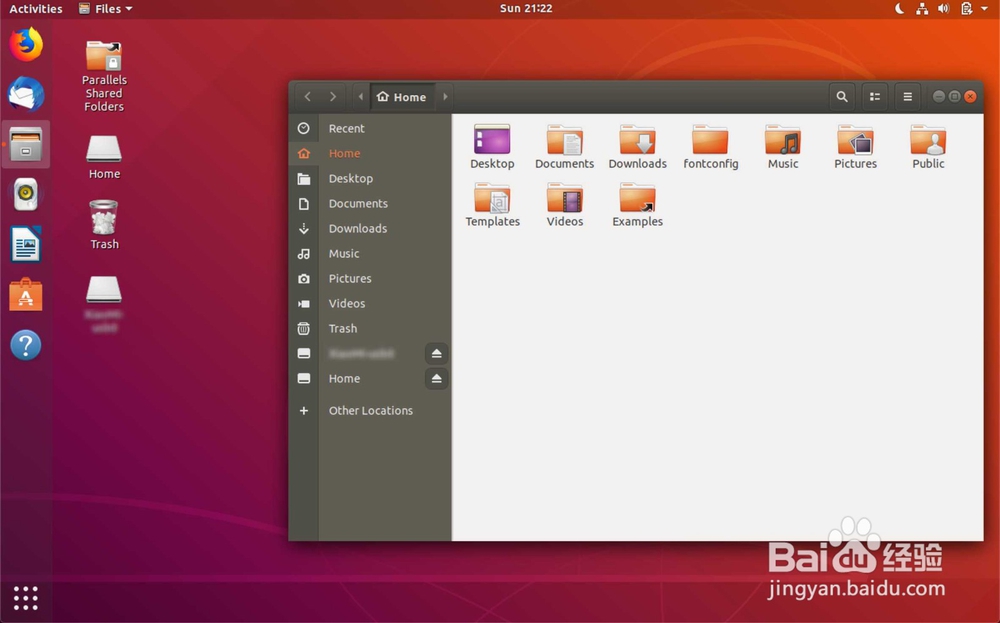
Task: Open the Show Applications grid
Action: (x=25, y=597)
